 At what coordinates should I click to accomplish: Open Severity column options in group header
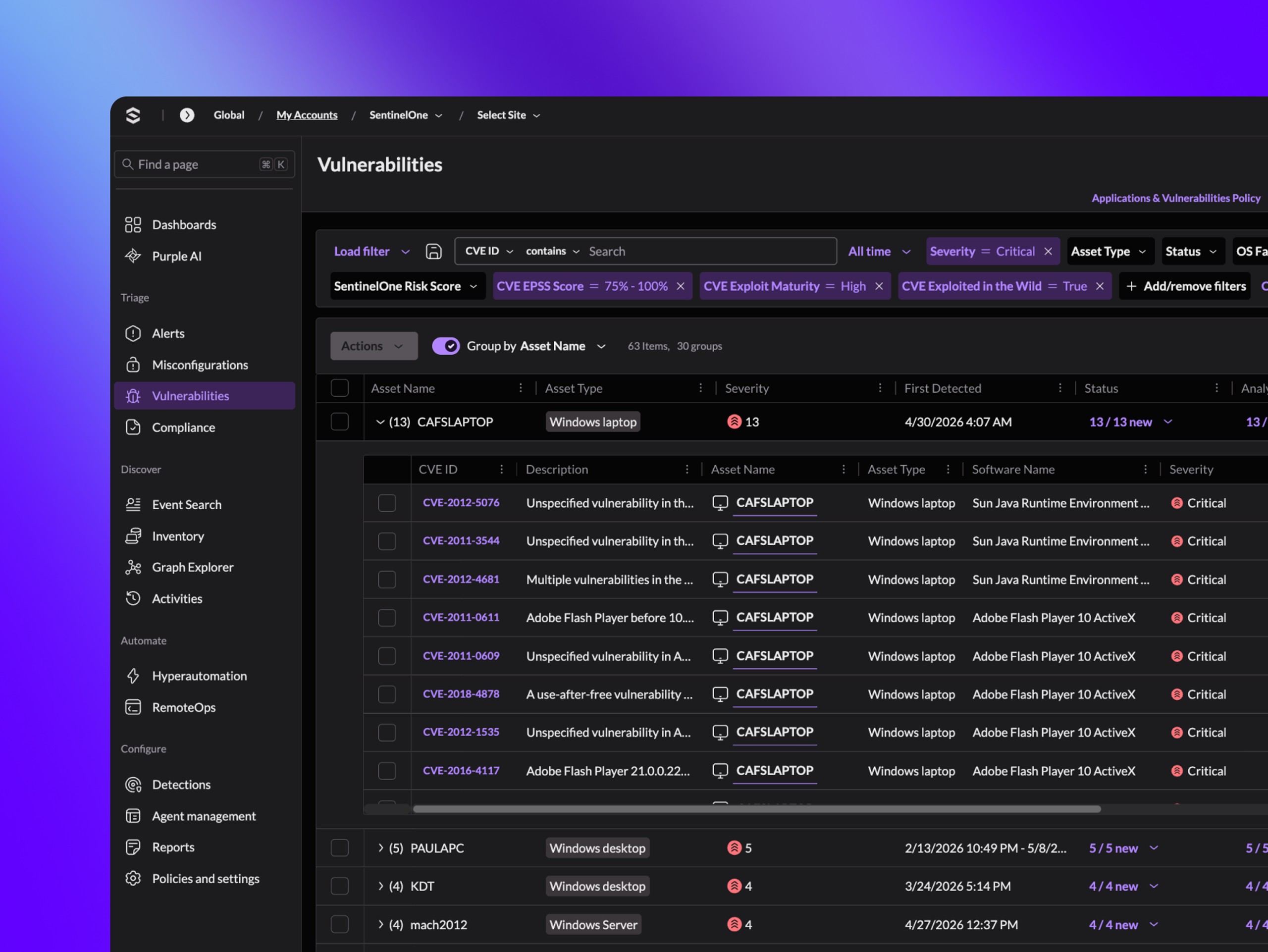tap(880, 388)
